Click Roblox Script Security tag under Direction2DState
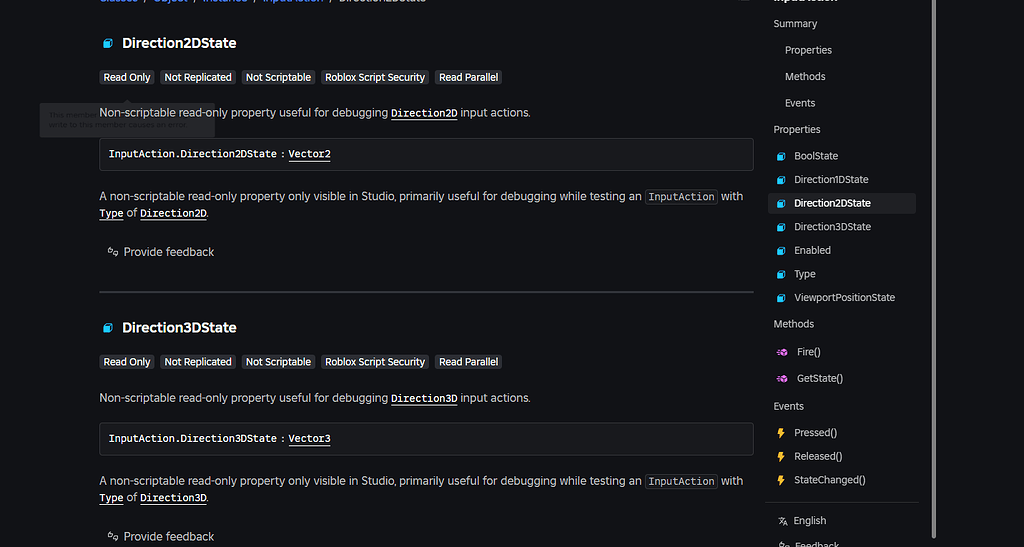The image size is (1024, 547). coord(375,77)
